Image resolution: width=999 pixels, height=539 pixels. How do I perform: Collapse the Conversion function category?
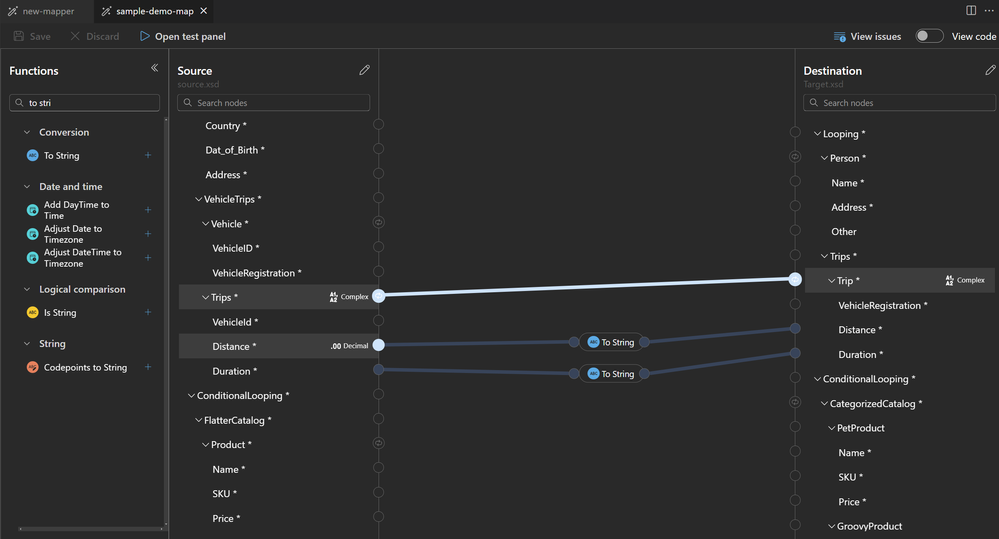[27, 133]
